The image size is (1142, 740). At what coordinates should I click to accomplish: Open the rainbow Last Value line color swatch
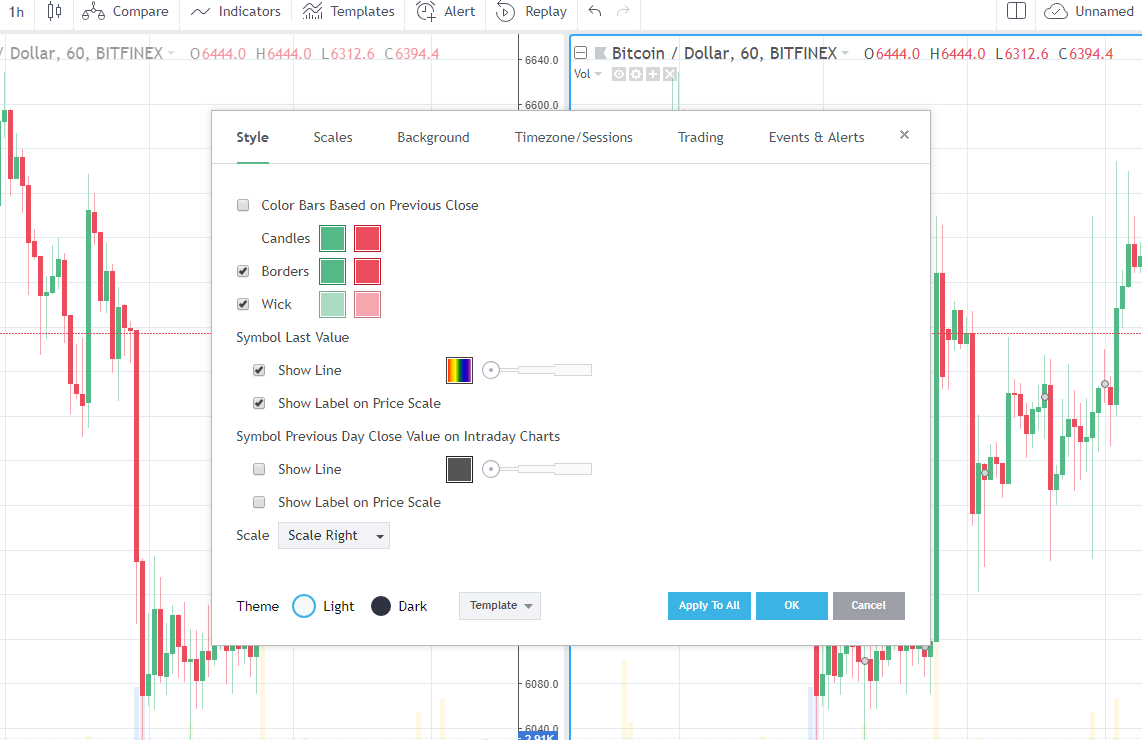459,371
